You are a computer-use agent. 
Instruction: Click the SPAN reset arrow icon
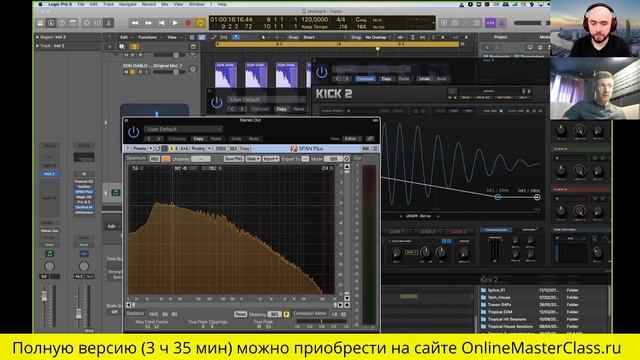coord(158,149)
